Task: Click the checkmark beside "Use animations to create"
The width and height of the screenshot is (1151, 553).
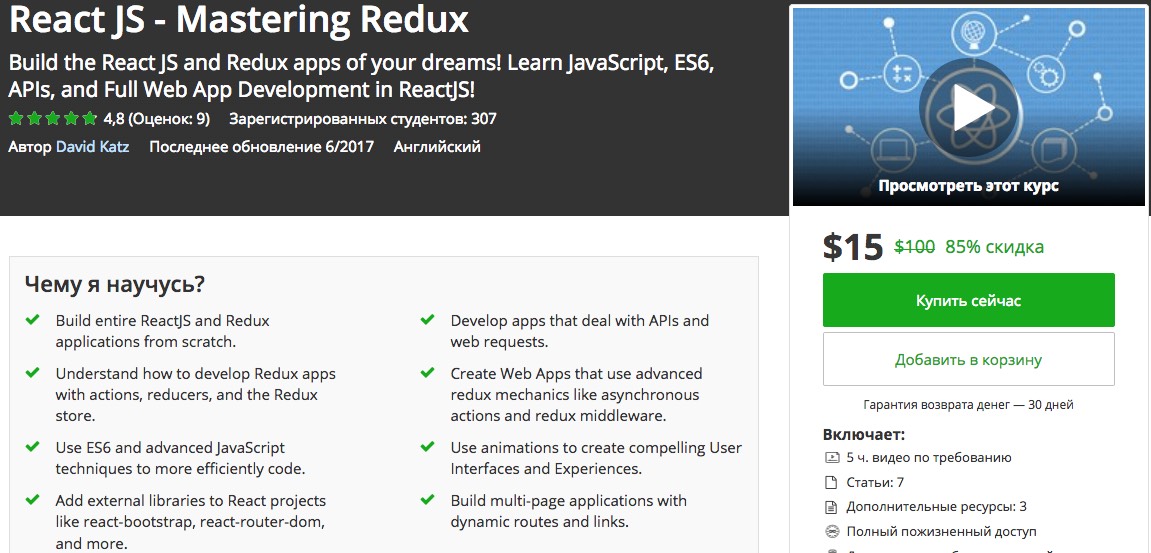Action: [x=428, y=447]
